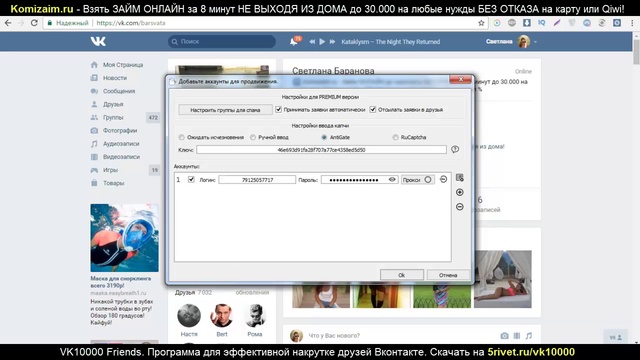Click the VK logo in header
The height and width of the screenshot is (360, 640).
[98, 41]
